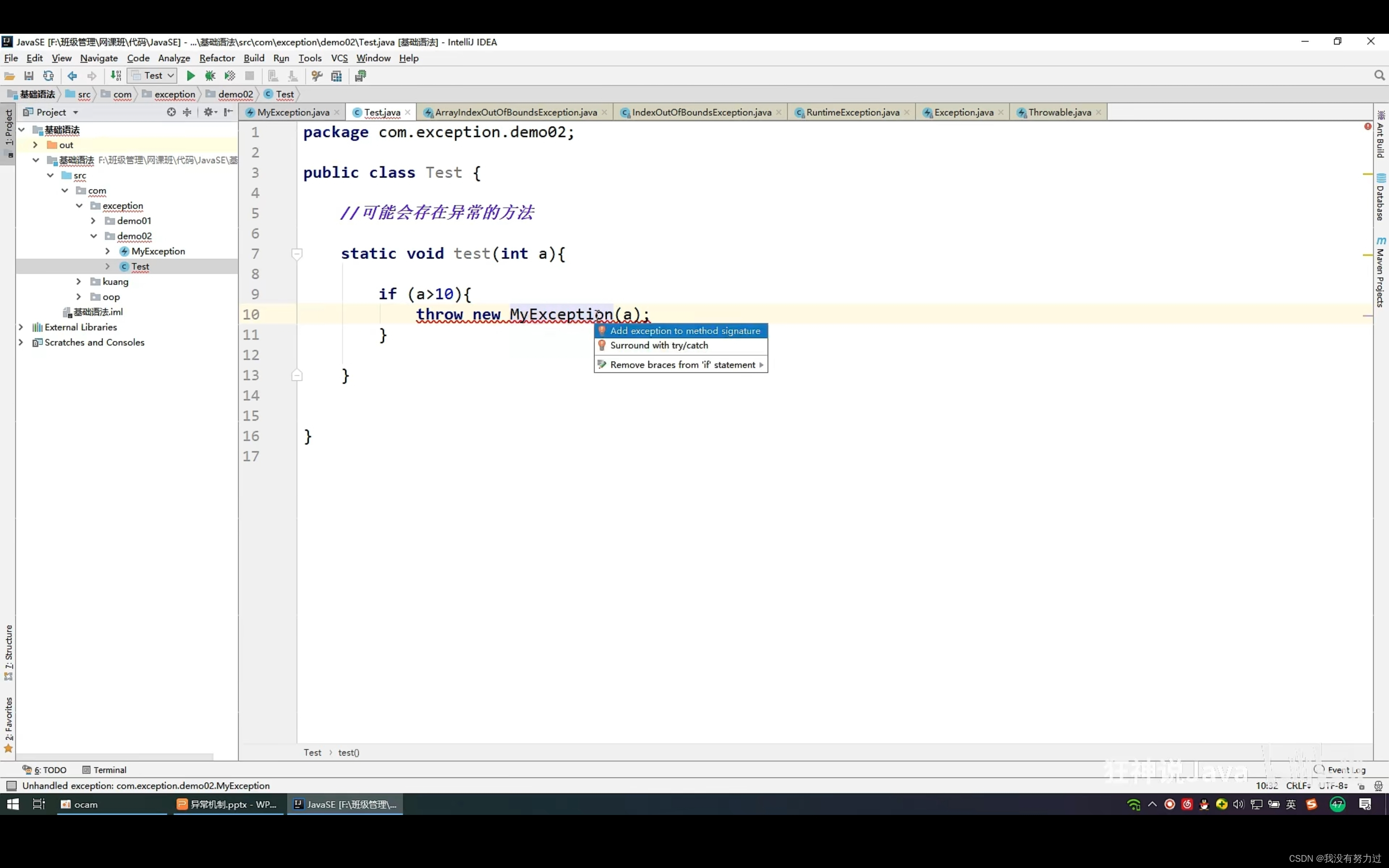1389x868 pixels.
Task: Select Add exception to method signature
Action: tap(681, 331)
